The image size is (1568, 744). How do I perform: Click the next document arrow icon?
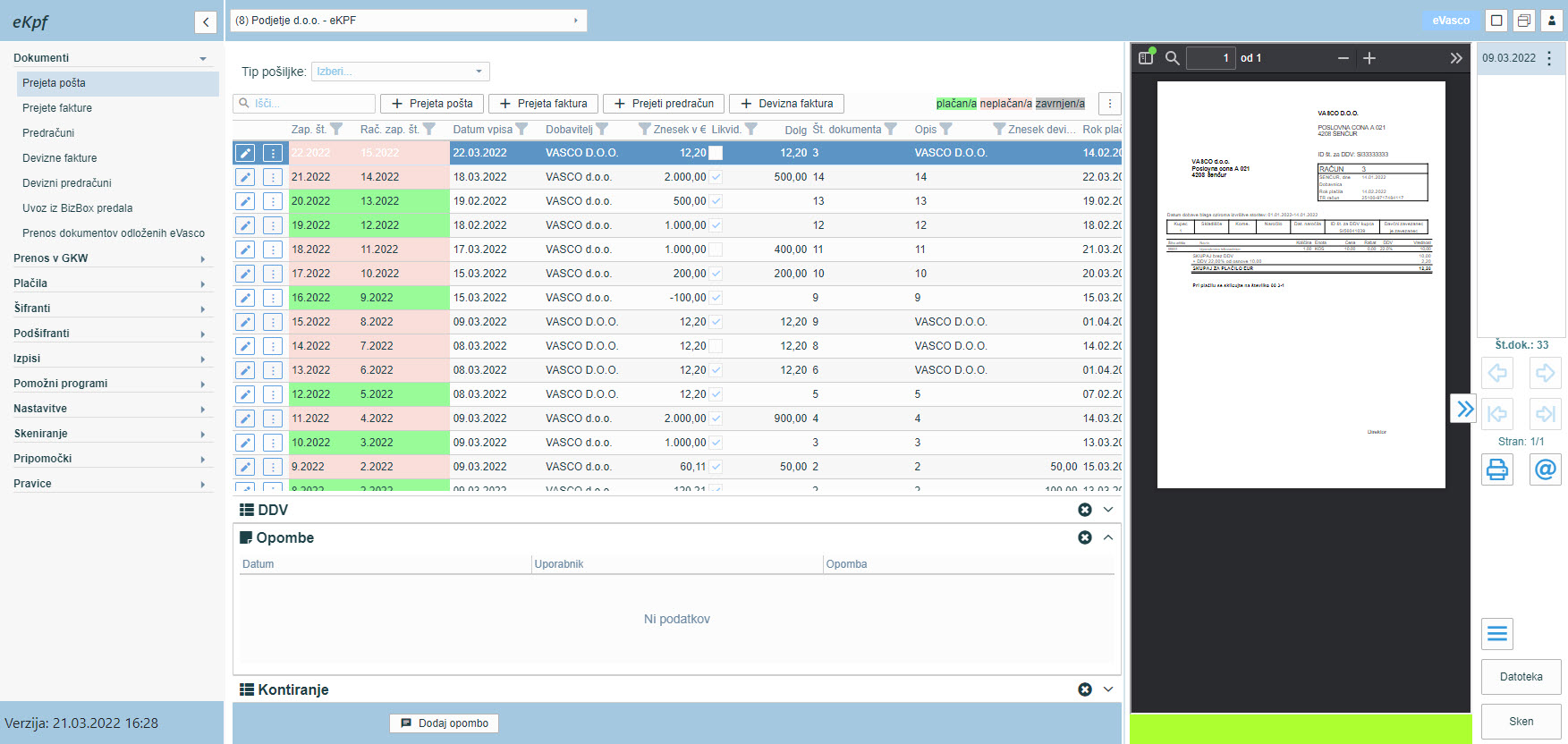click(1545, 372)
